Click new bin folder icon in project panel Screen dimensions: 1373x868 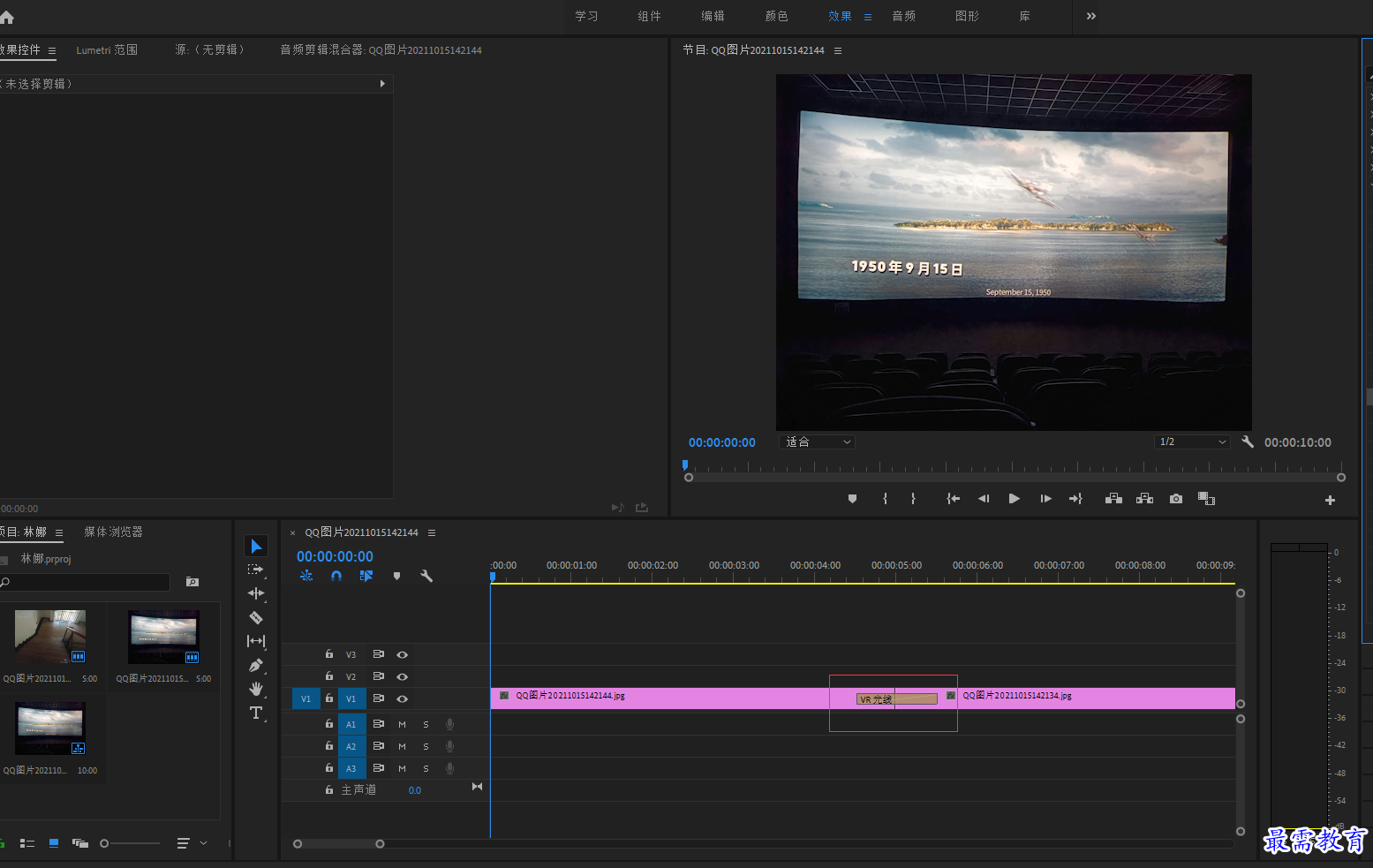(x=192, y=582)
